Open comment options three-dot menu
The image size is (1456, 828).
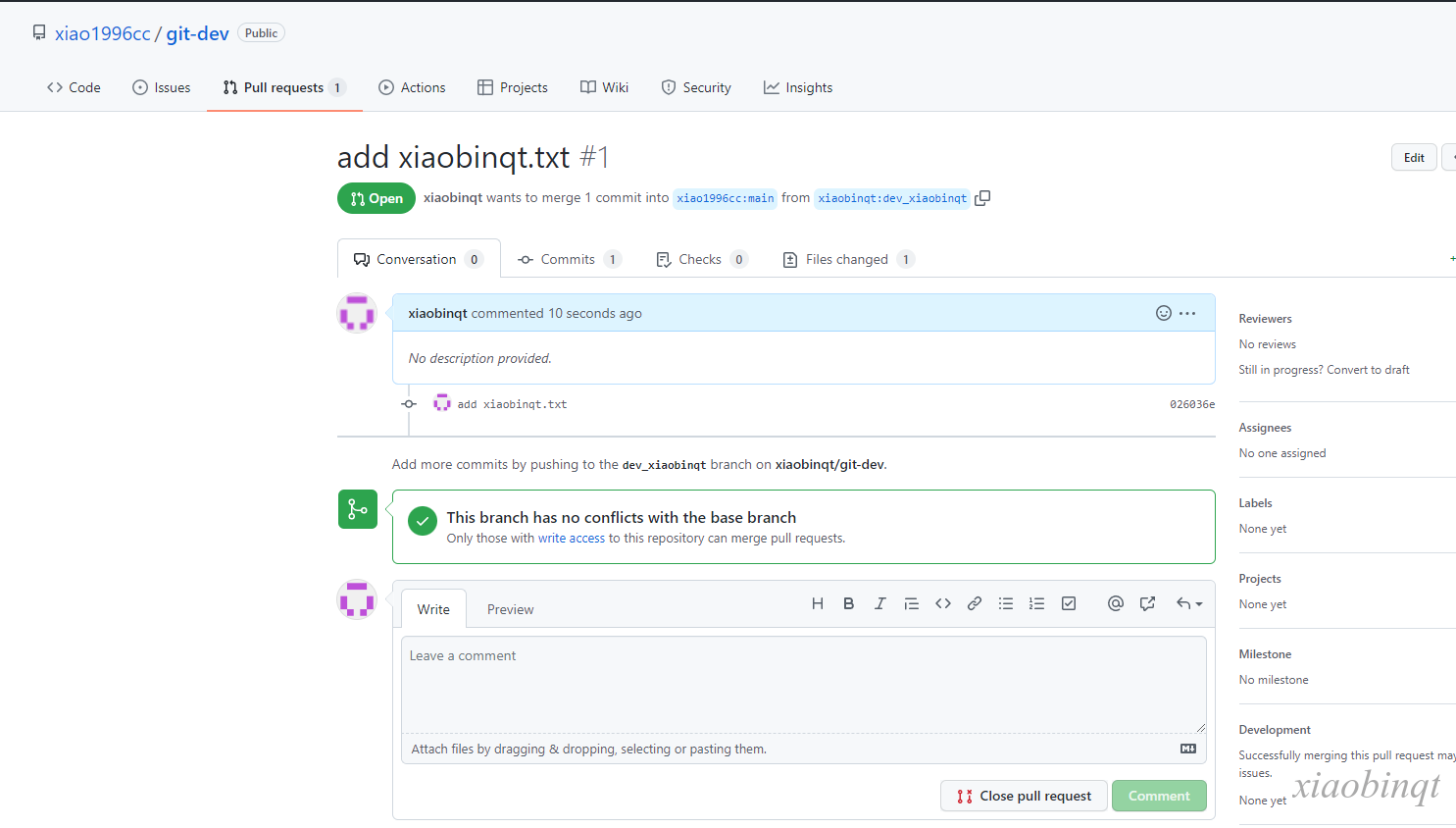click(x=1187, y=313)
